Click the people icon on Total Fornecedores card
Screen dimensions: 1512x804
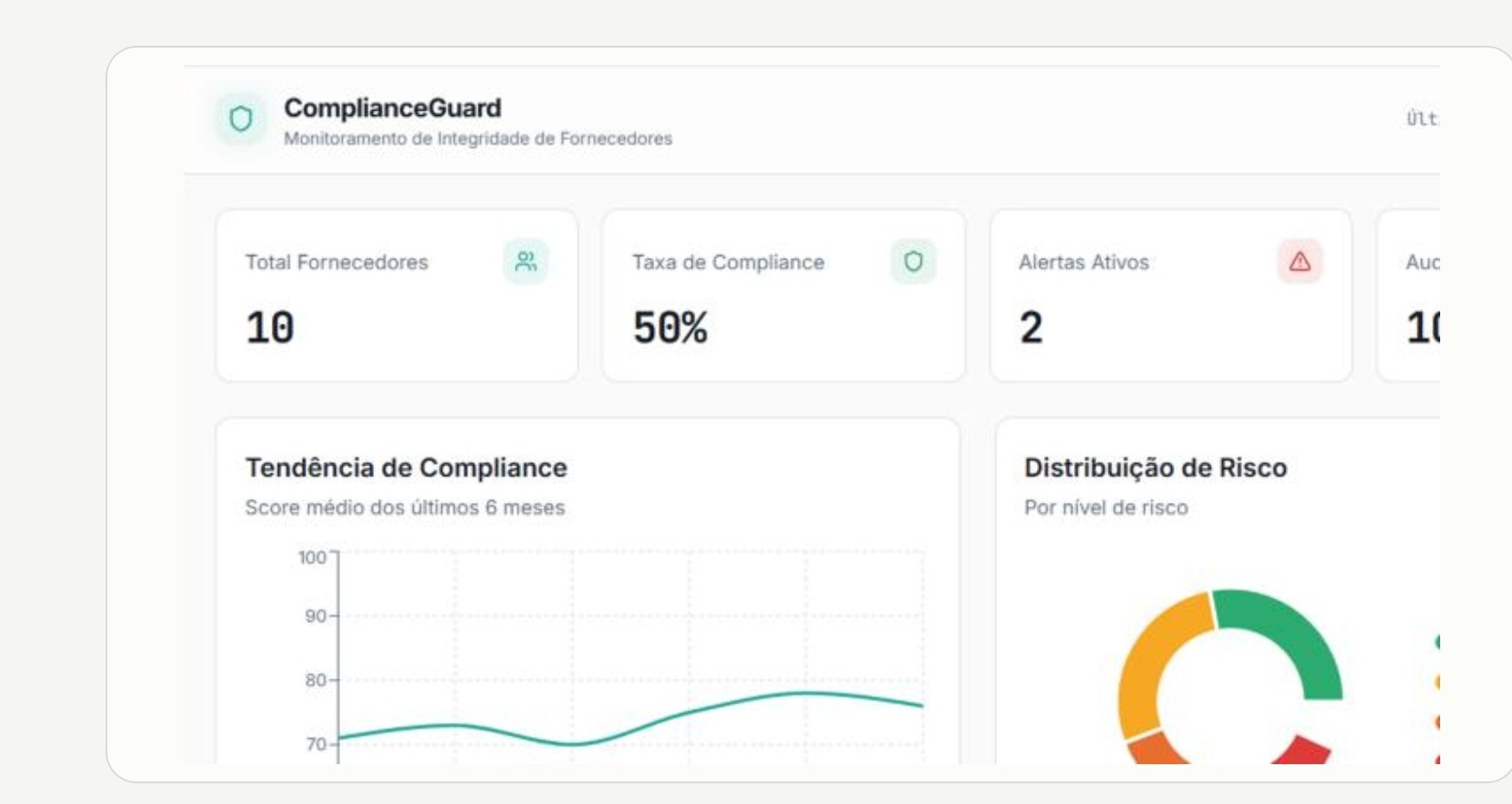[525, 261]
